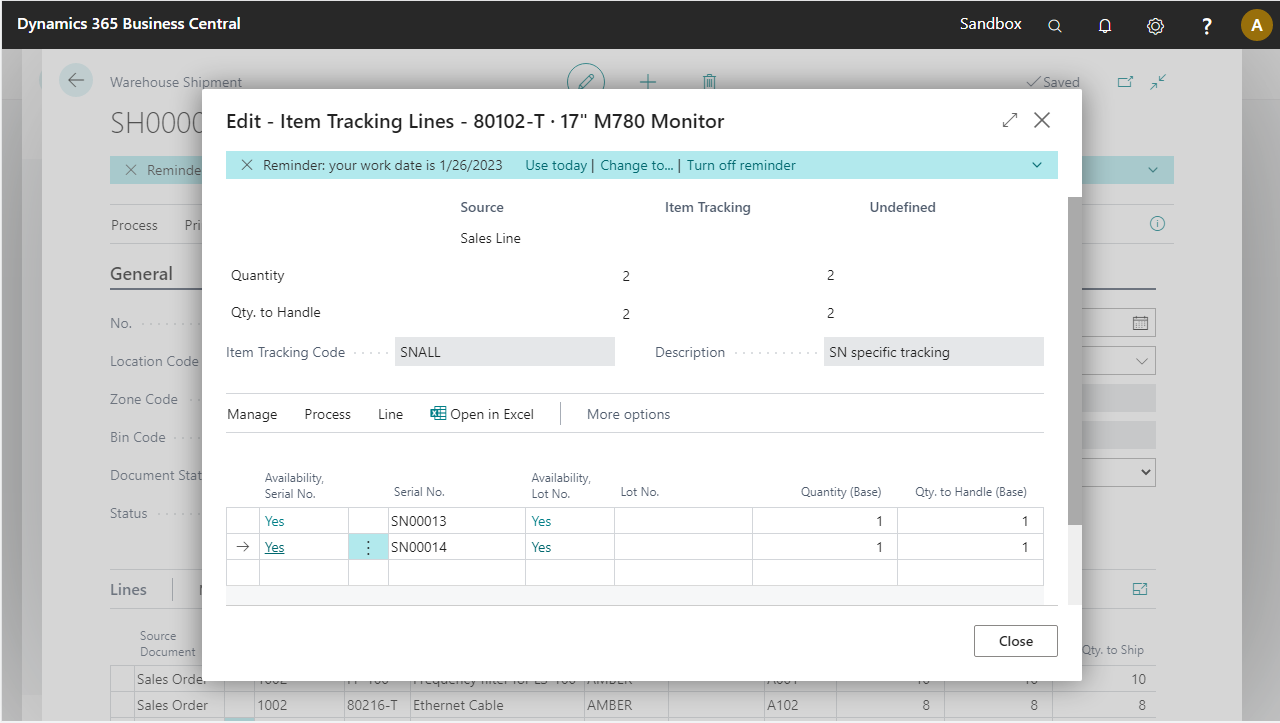Open the help question mark
1280x723 pixels.
(x=1207, y=26)
